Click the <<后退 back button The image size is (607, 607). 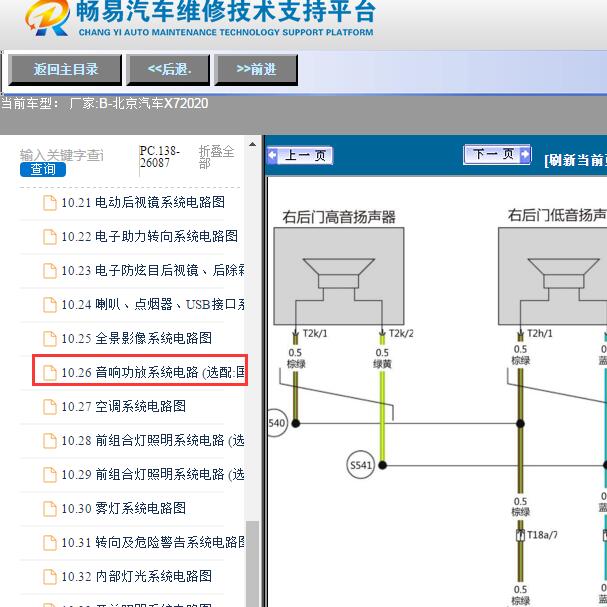168,70
